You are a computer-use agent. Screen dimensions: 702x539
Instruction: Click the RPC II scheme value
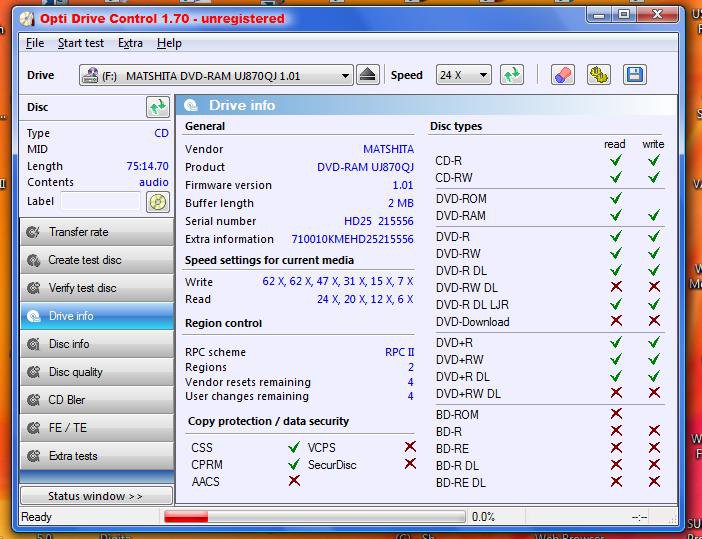pos(399,352)
